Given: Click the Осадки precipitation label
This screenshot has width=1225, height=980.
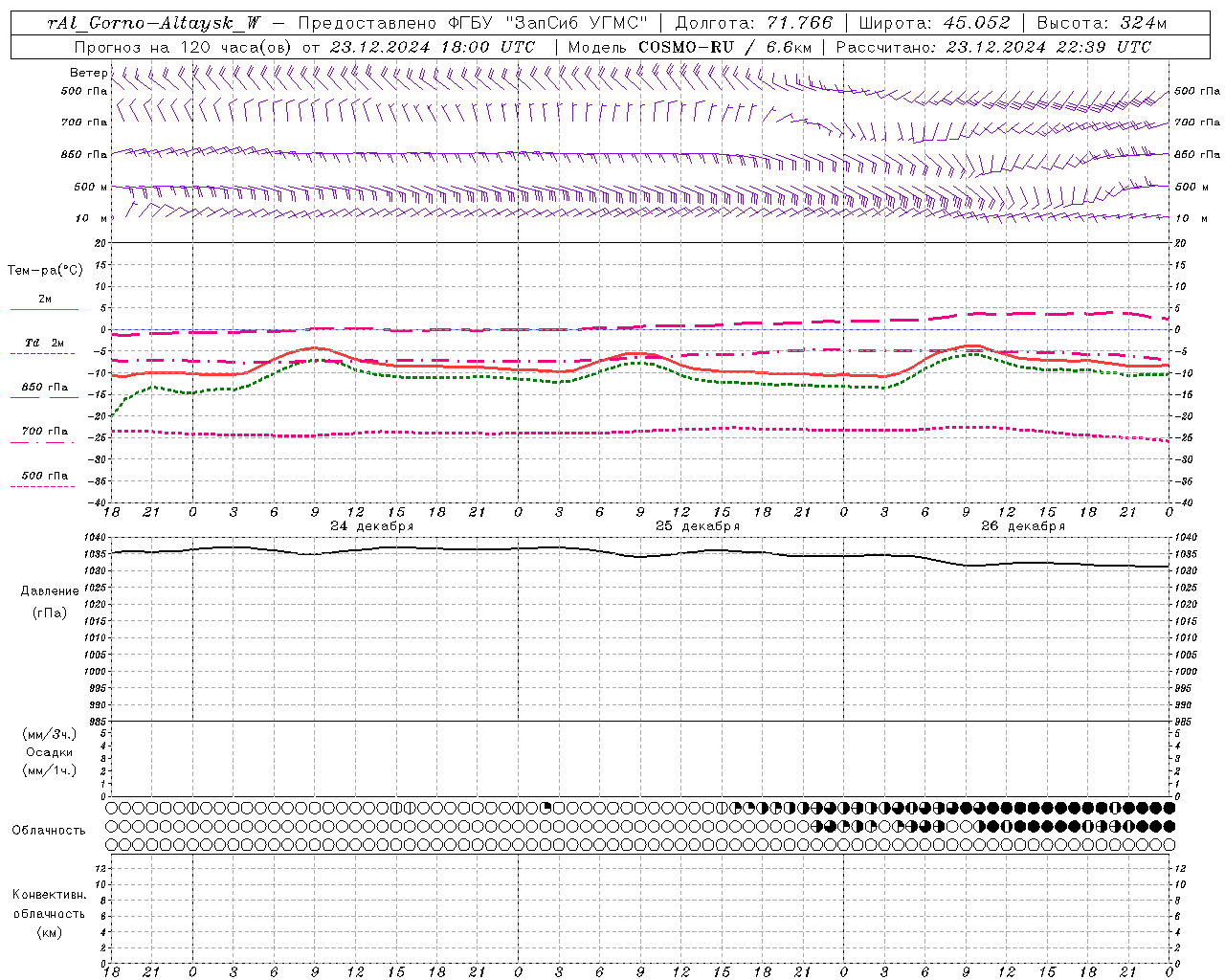Looking at the screenshot, I should point(50,752).
